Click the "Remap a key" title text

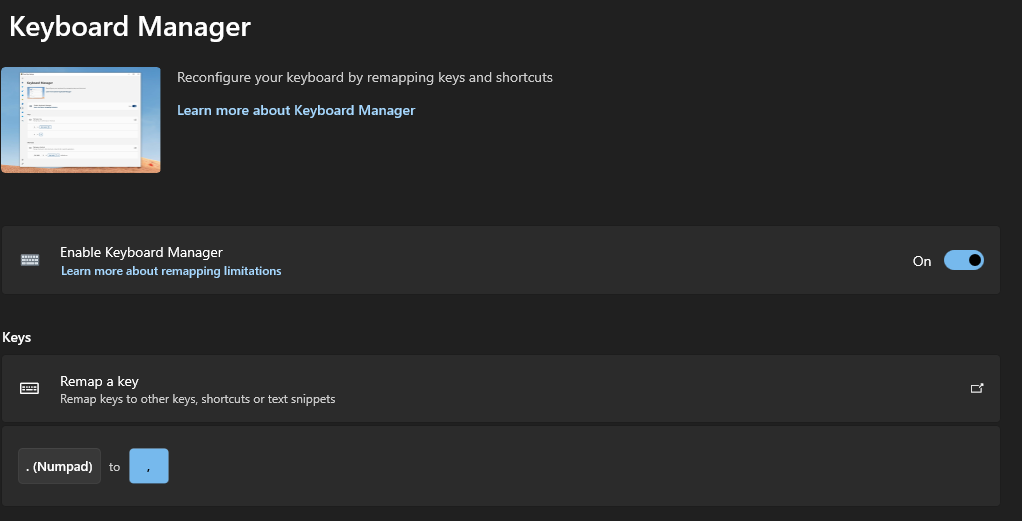[99, 381]
